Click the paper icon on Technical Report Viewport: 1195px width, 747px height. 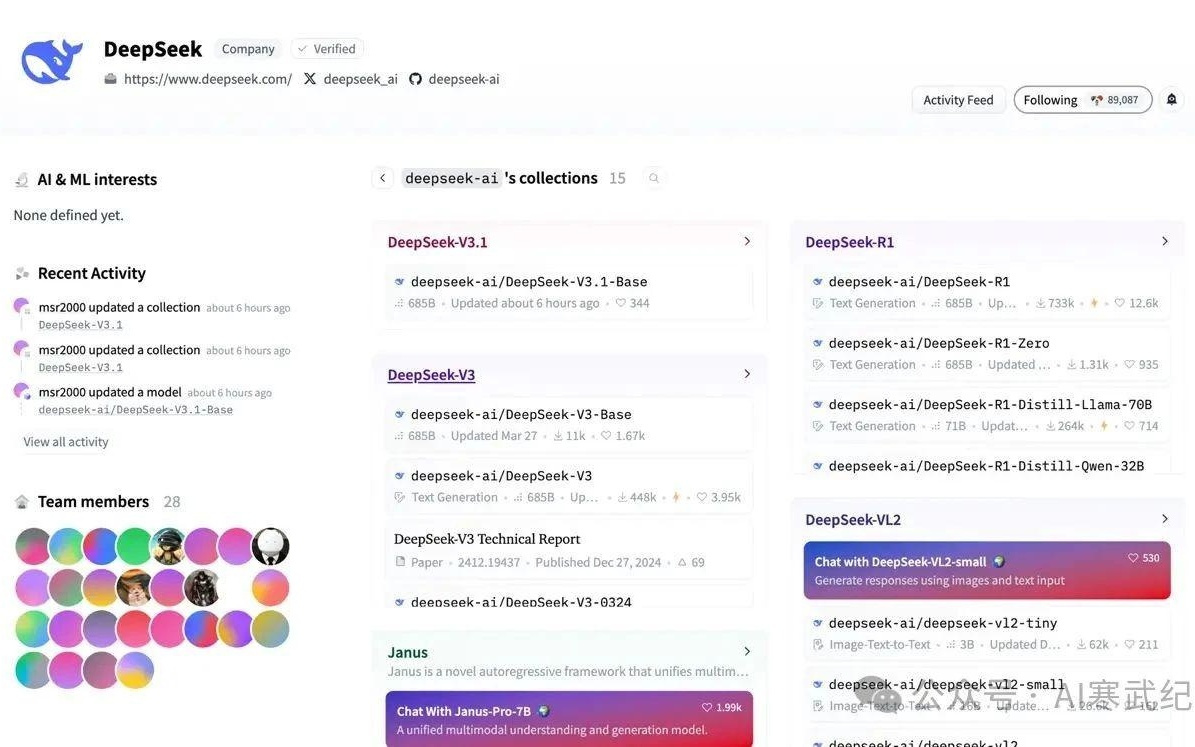pos(400,562)
